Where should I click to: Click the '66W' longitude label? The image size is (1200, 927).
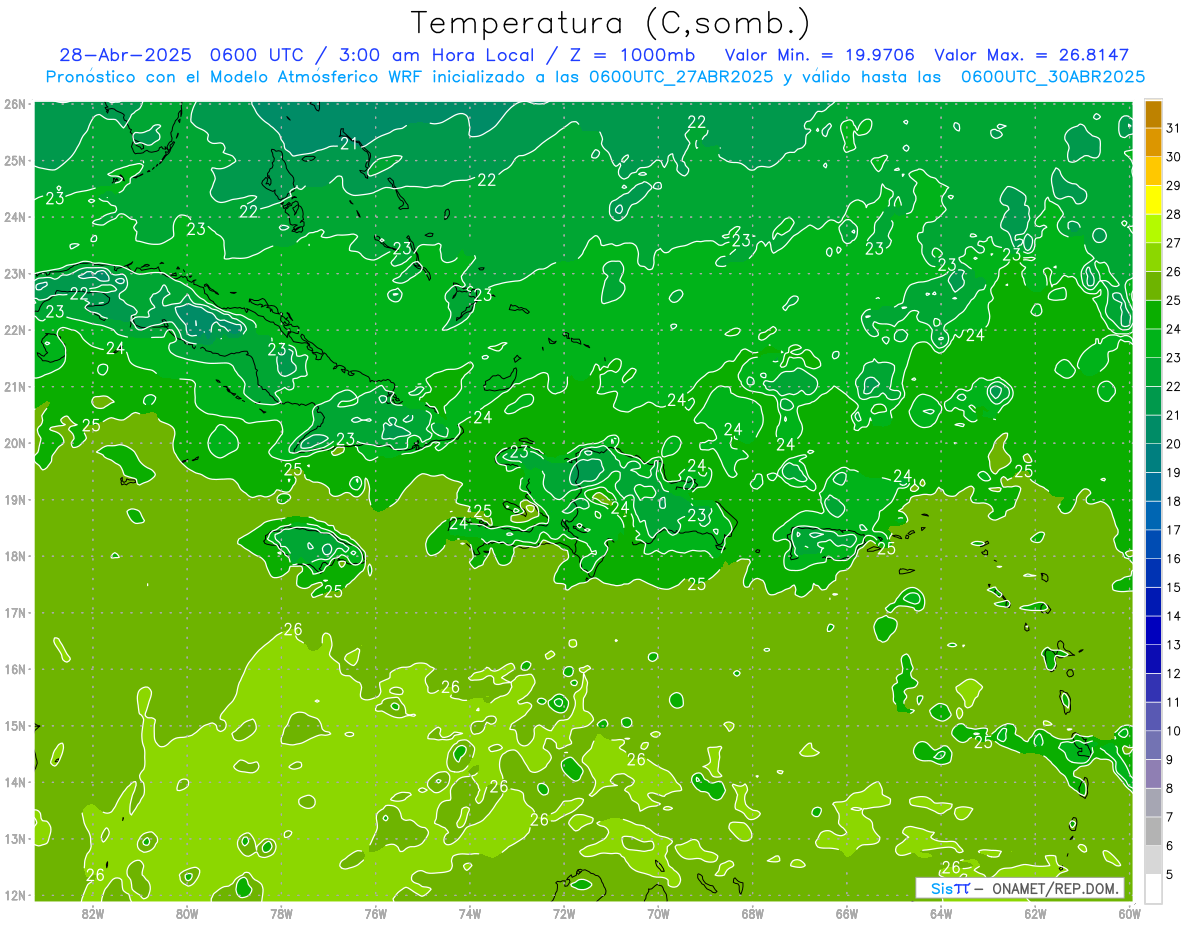[846, 913]
